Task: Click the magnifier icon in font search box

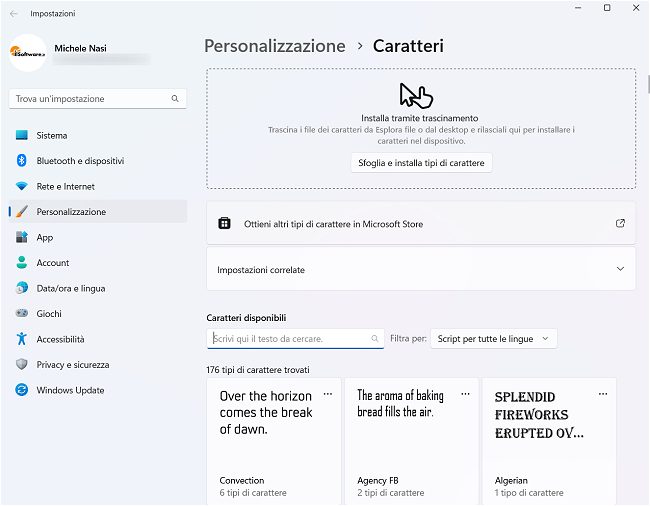Action: click(x=375, y=339)
